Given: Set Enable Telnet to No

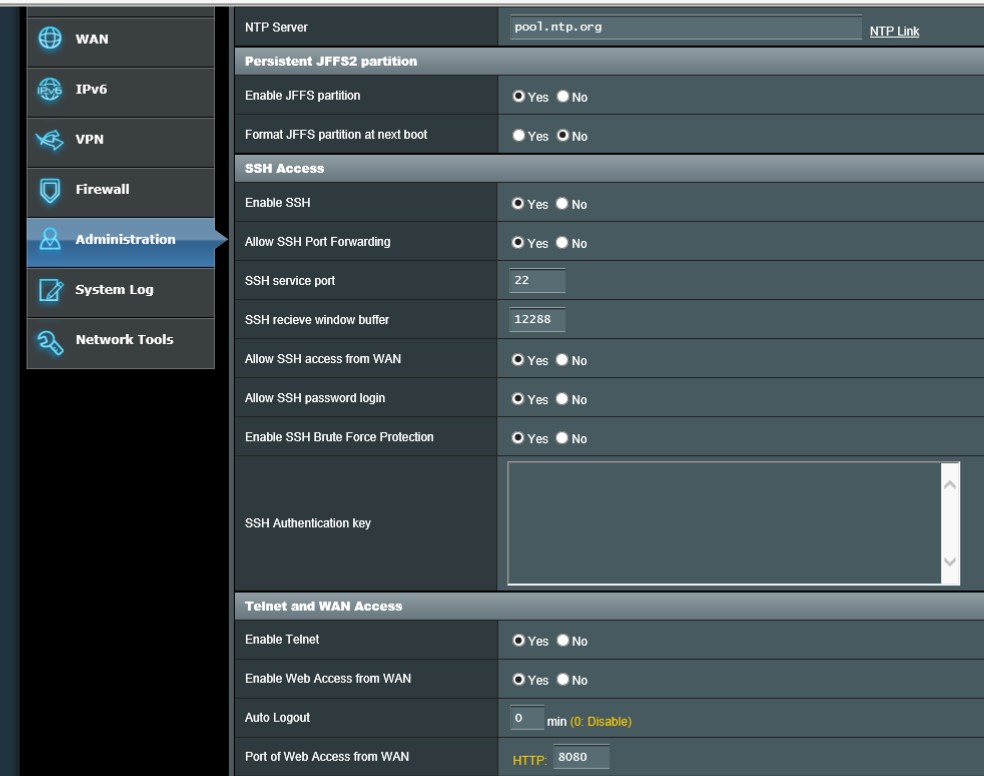Looking at the screenshot, I should tap(563, 641).
